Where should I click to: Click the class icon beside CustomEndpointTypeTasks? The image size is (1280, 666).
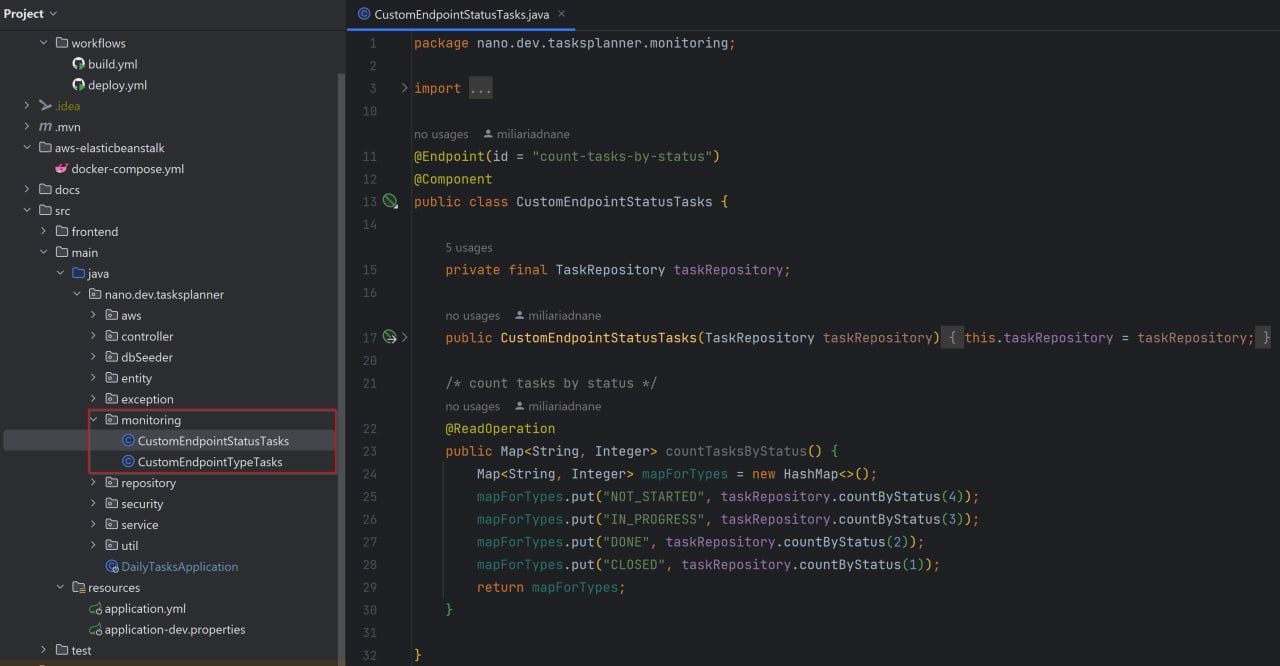click(128, 462)
